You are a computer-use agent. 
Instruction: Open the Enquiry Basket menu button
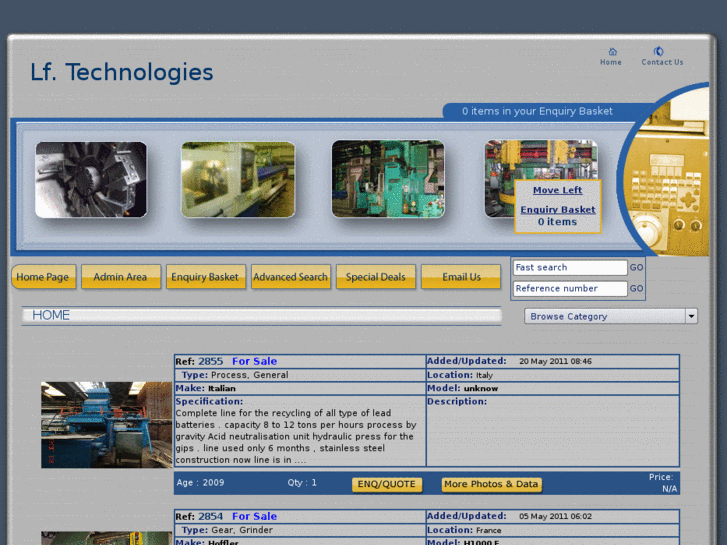coord(205,277)
